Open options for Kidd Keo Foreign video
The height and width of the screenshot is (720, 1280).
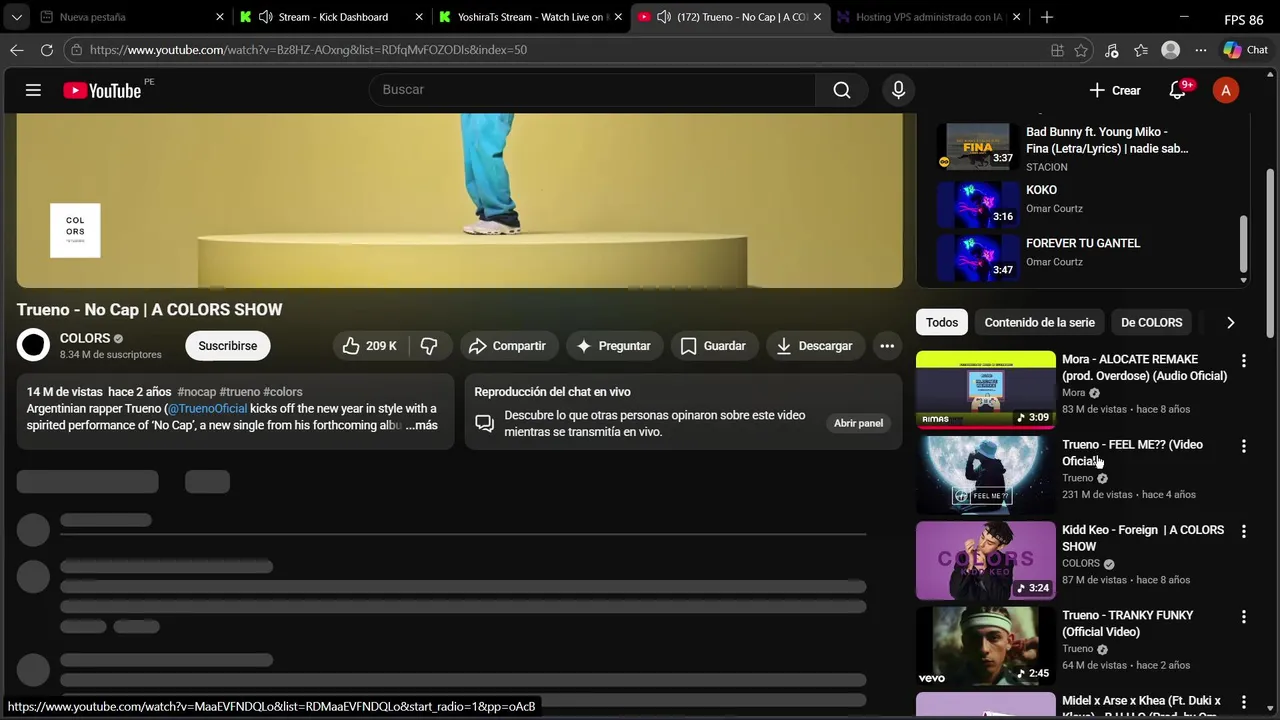point(1243,531)
